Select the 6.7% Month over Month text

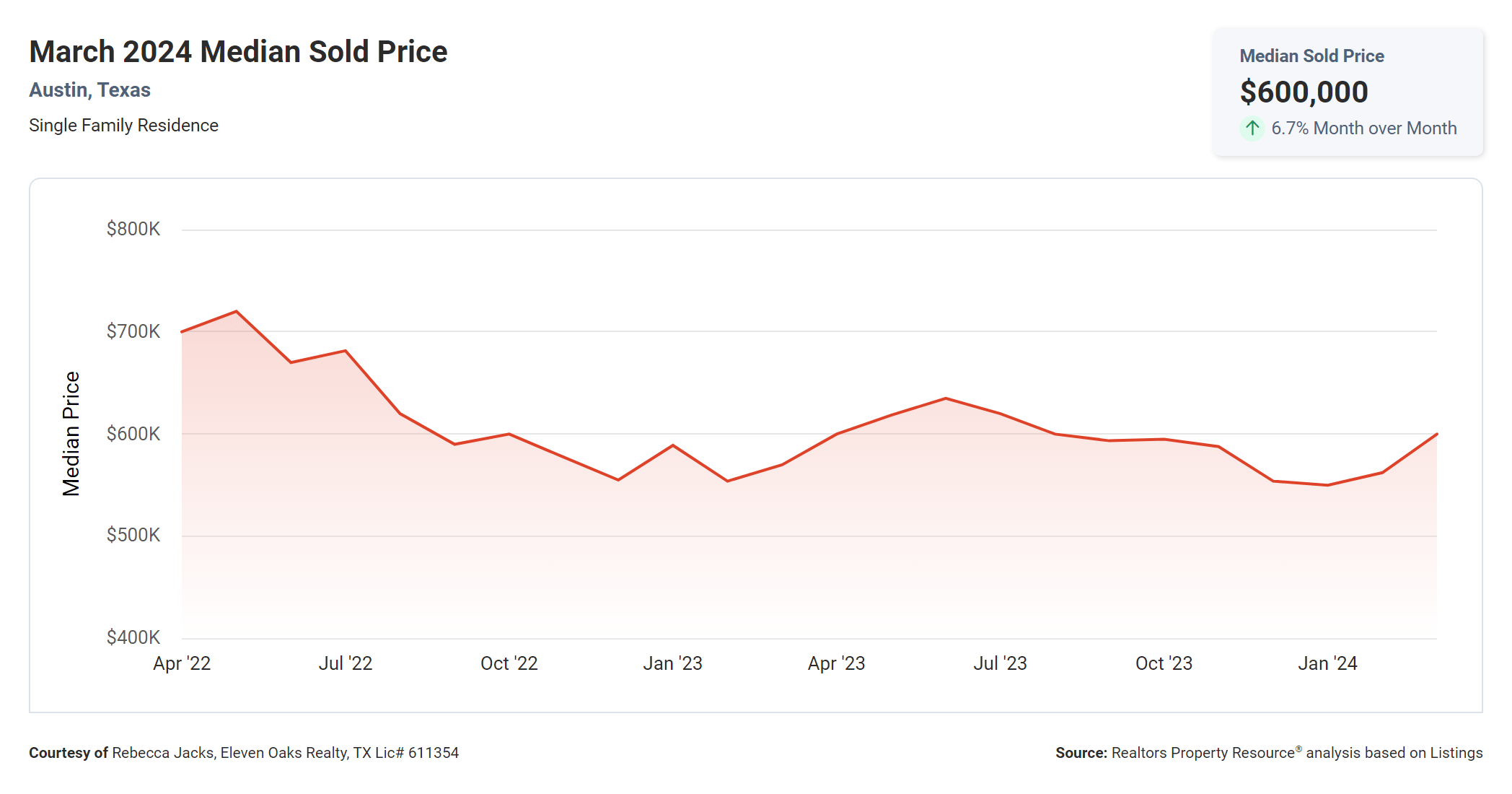(1363, 128)
